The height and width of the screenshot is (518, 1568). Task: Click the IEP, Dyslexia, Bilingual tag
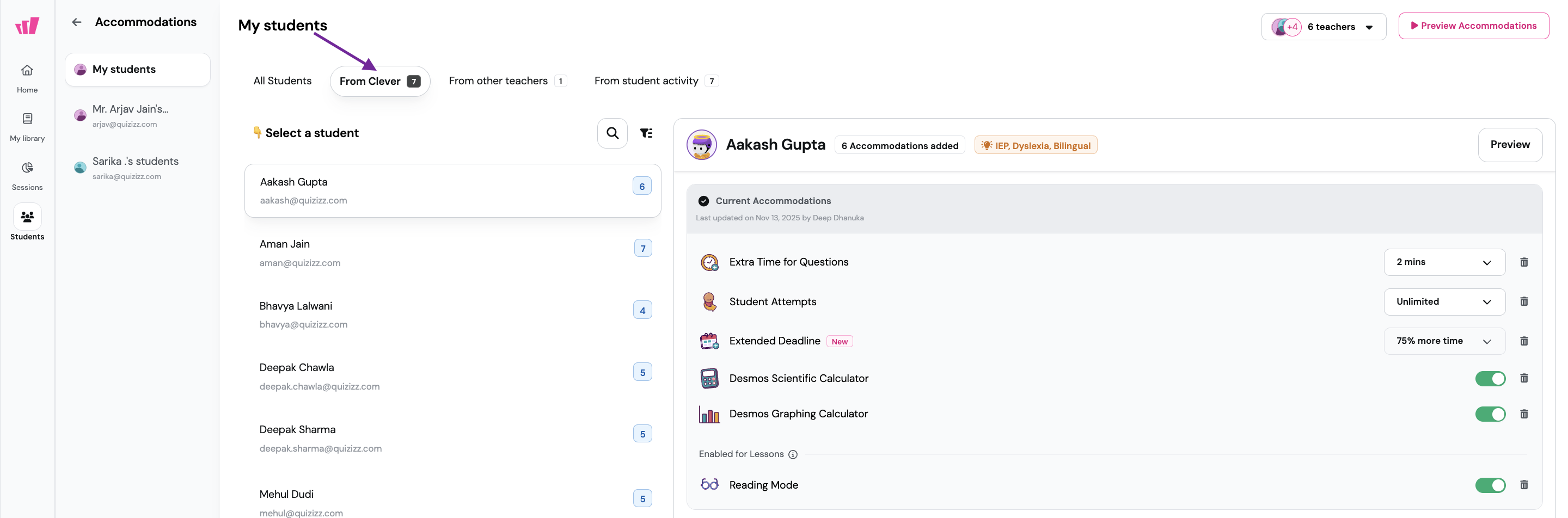click(x=1036, y=146)
